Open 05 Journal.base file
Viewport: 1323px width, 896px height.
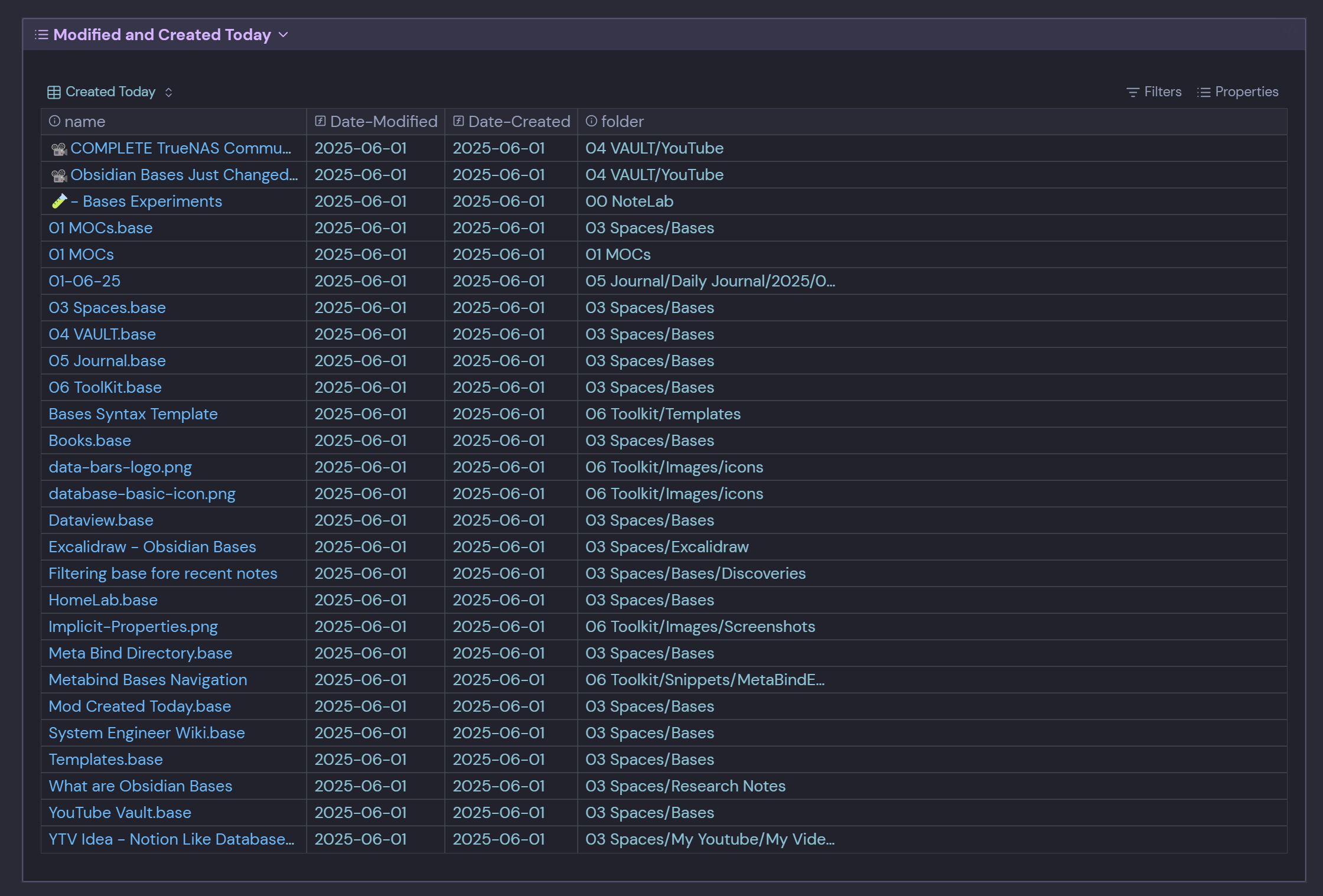(x=107, y=361)
